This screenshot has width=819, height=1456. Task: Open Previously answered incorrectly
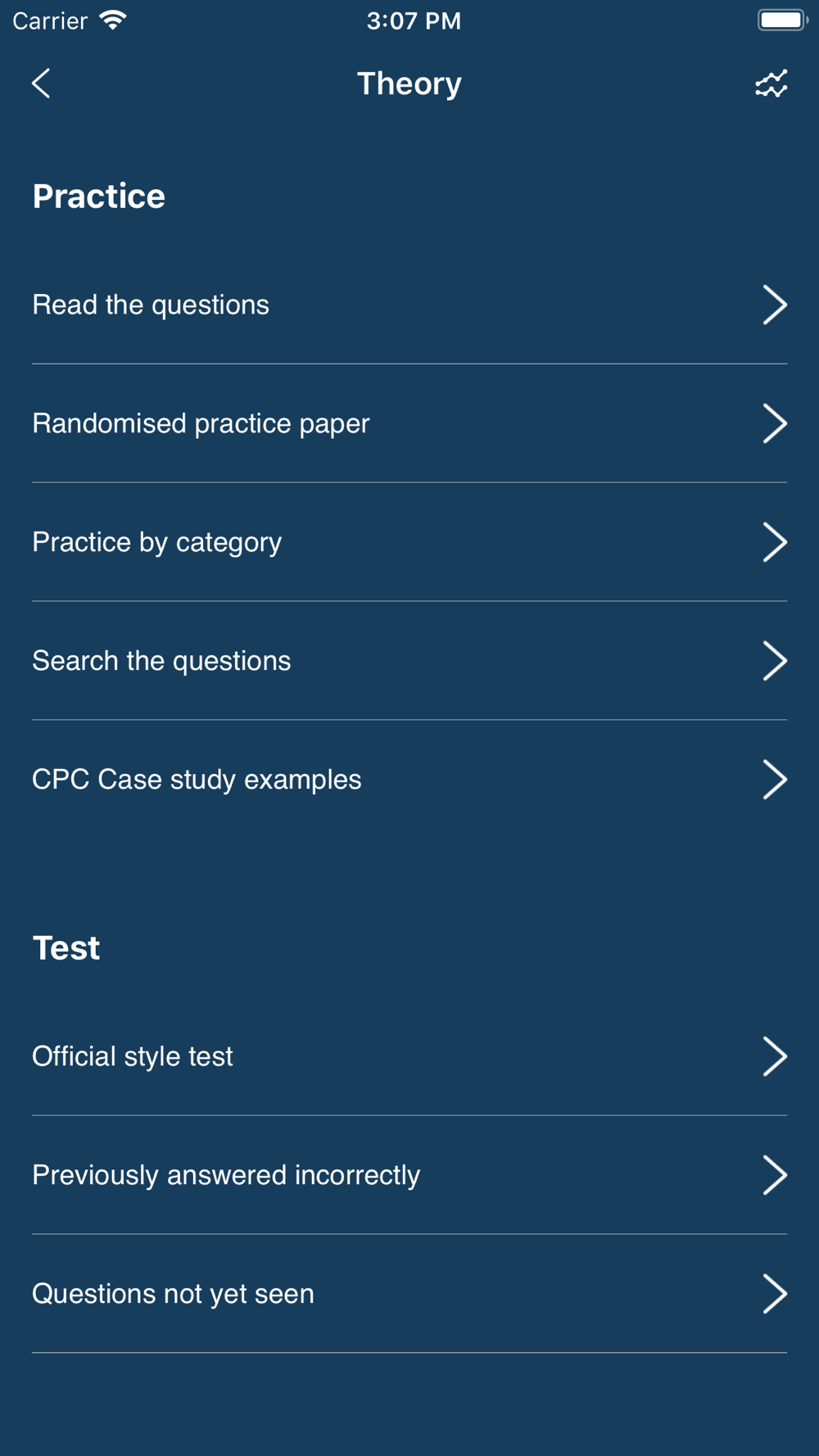click(409, 1175)
